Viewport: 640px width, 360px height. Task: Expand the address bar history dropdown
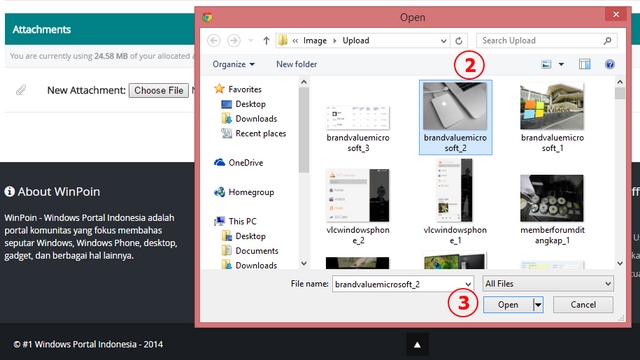(x=443, y=40)
